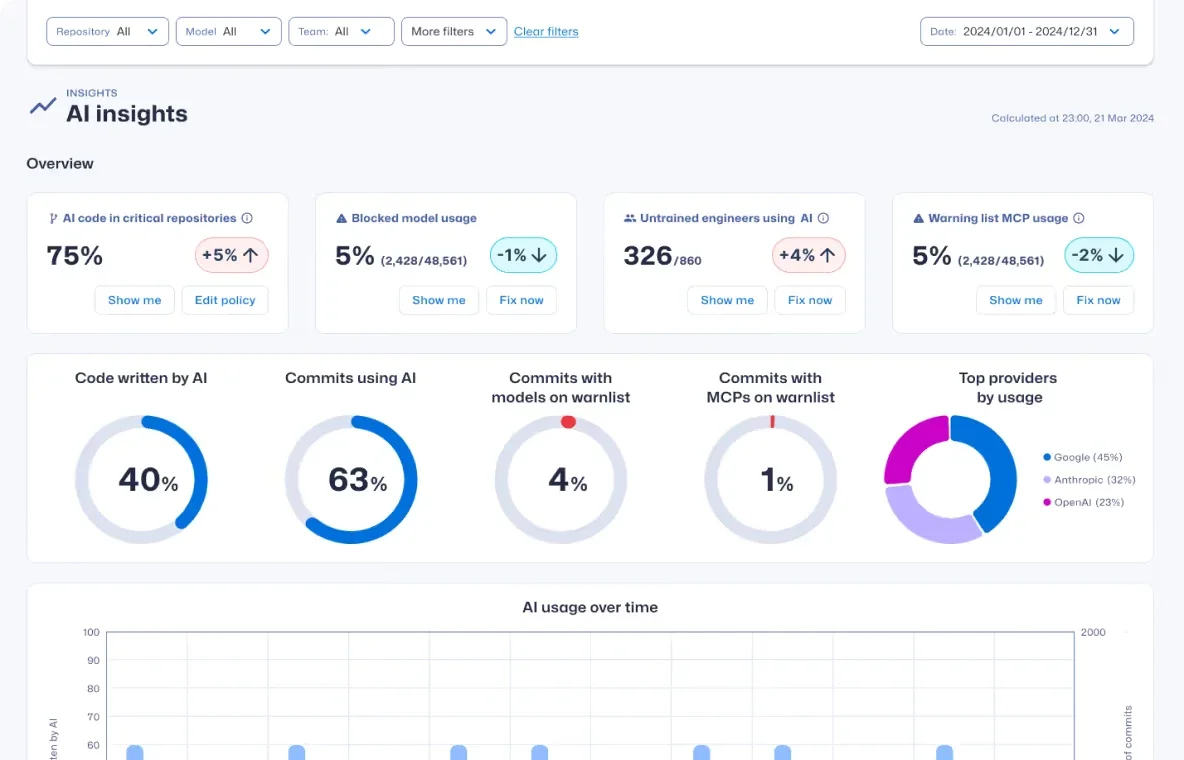The image size is (1184, 760).
Task: Expand the More filters dropdown
Action: pyautogui.click(x=454, y=31)
